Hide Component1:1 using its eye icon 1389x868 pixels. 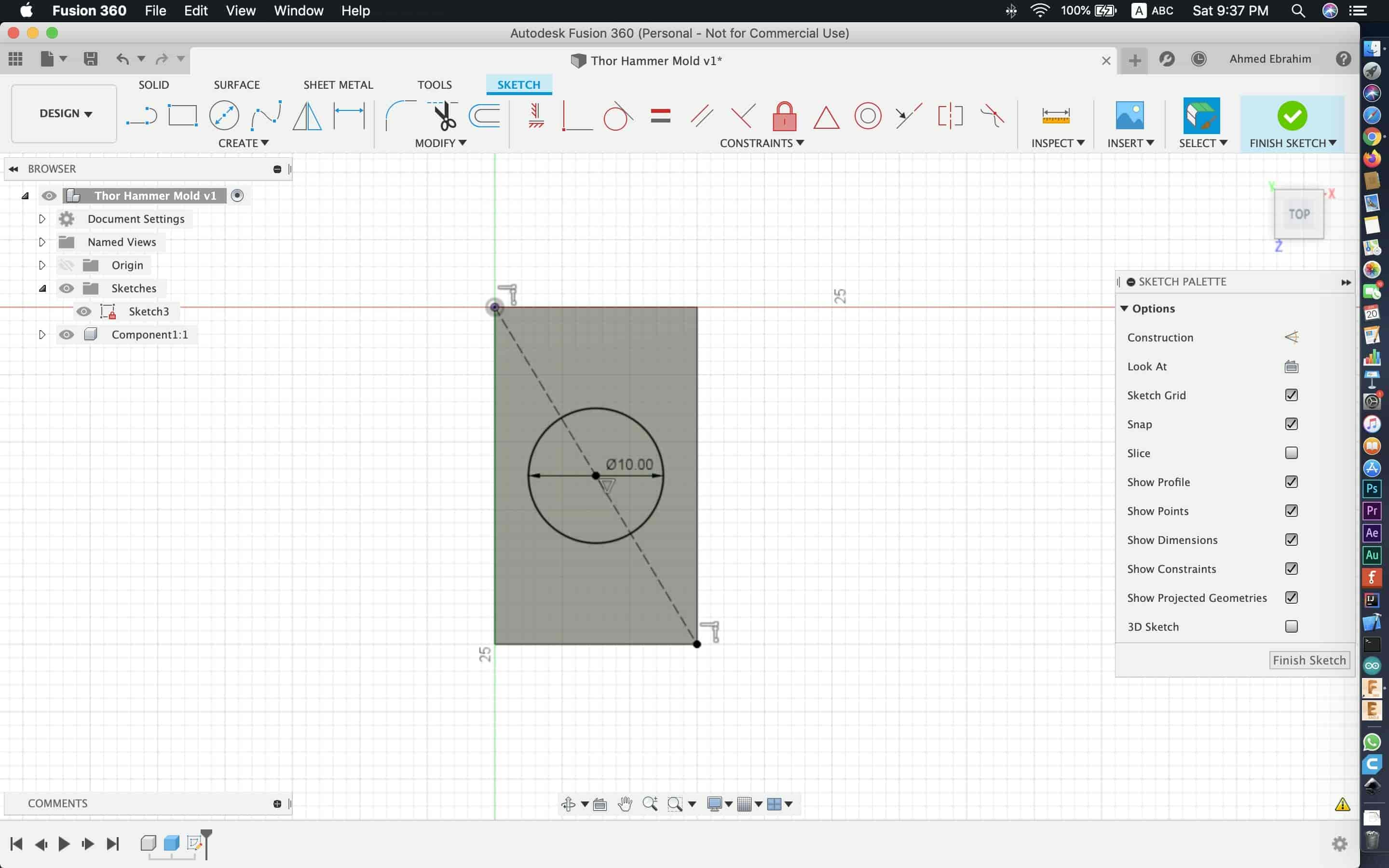click(67, 335)
